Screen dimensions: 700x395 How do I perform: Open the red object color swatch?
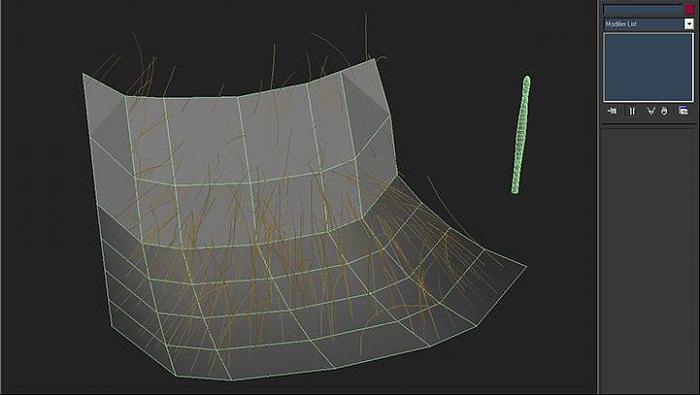(x=689, y=9)
